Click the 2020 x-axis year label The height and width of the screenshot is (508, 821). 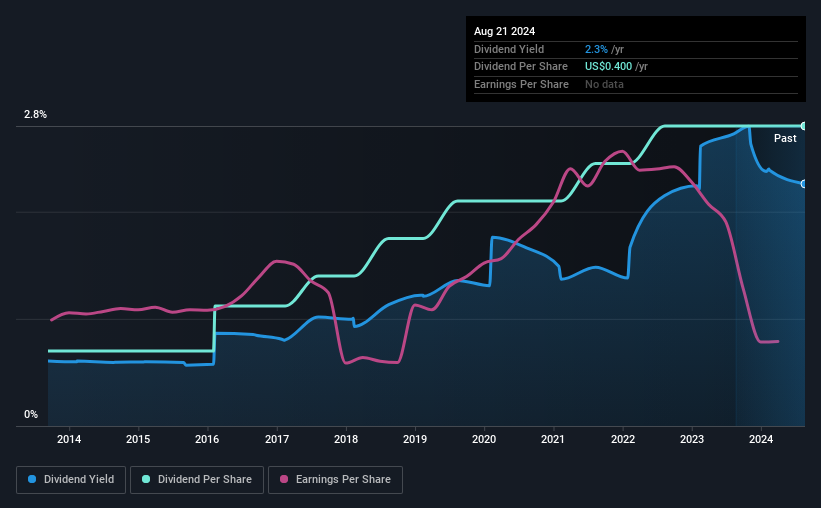point(484,439)
